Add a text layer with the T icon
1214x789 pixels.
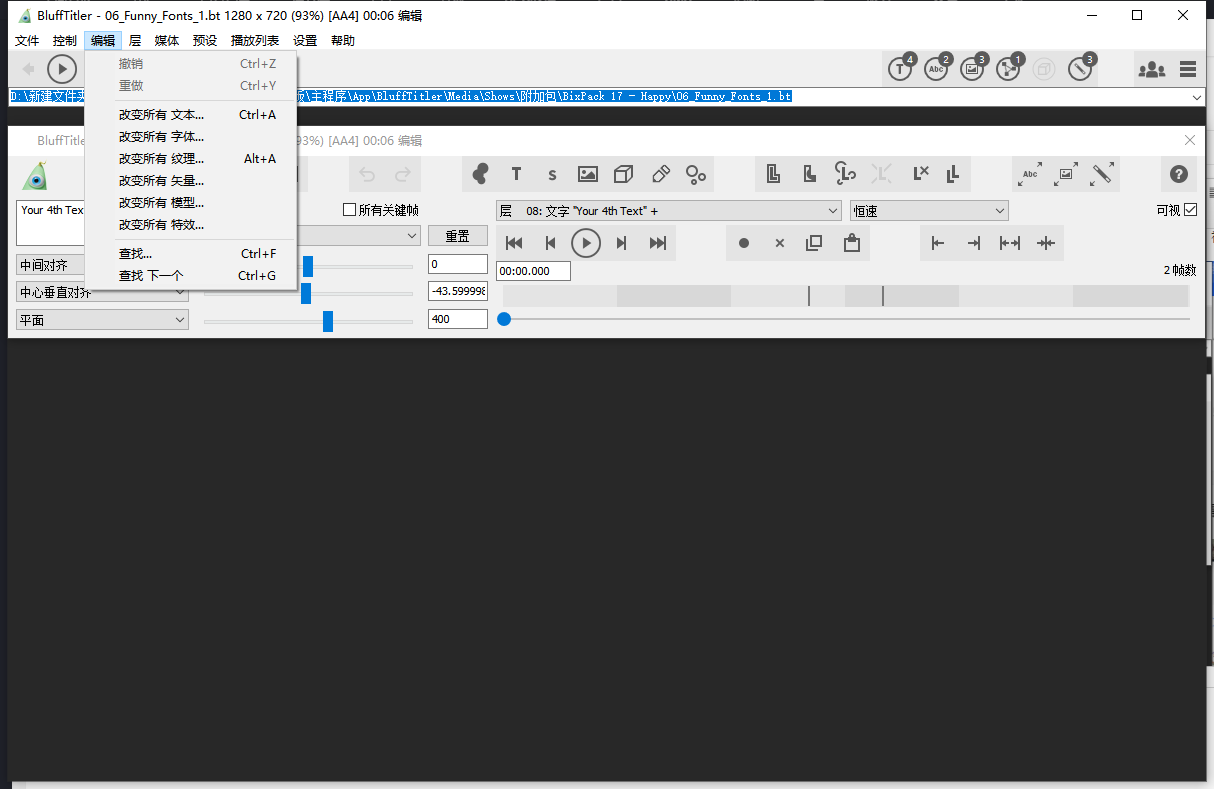(516, 174)
